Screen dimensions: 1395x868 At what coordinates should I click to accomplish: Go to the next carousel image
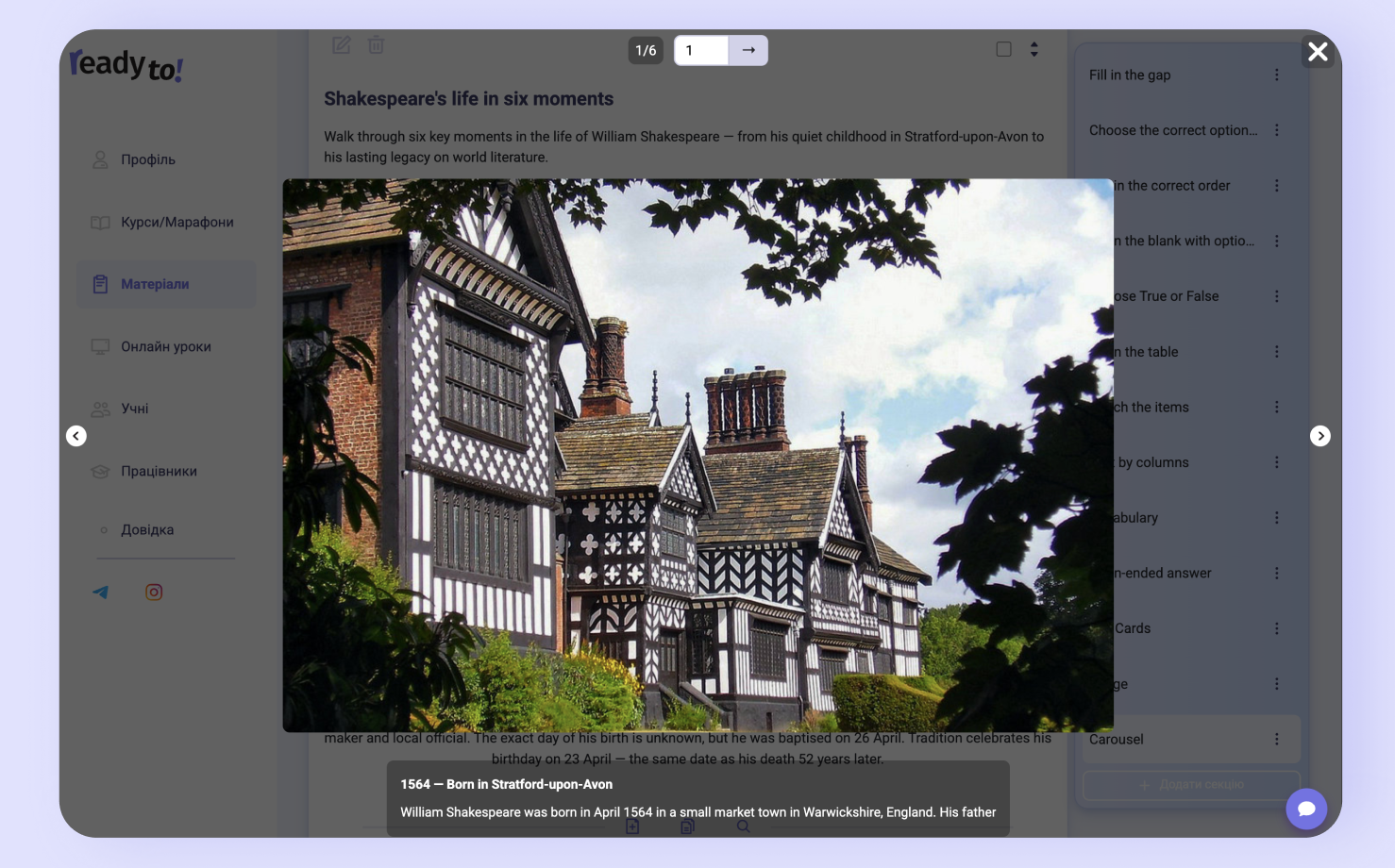click(x=1320, y=436)
